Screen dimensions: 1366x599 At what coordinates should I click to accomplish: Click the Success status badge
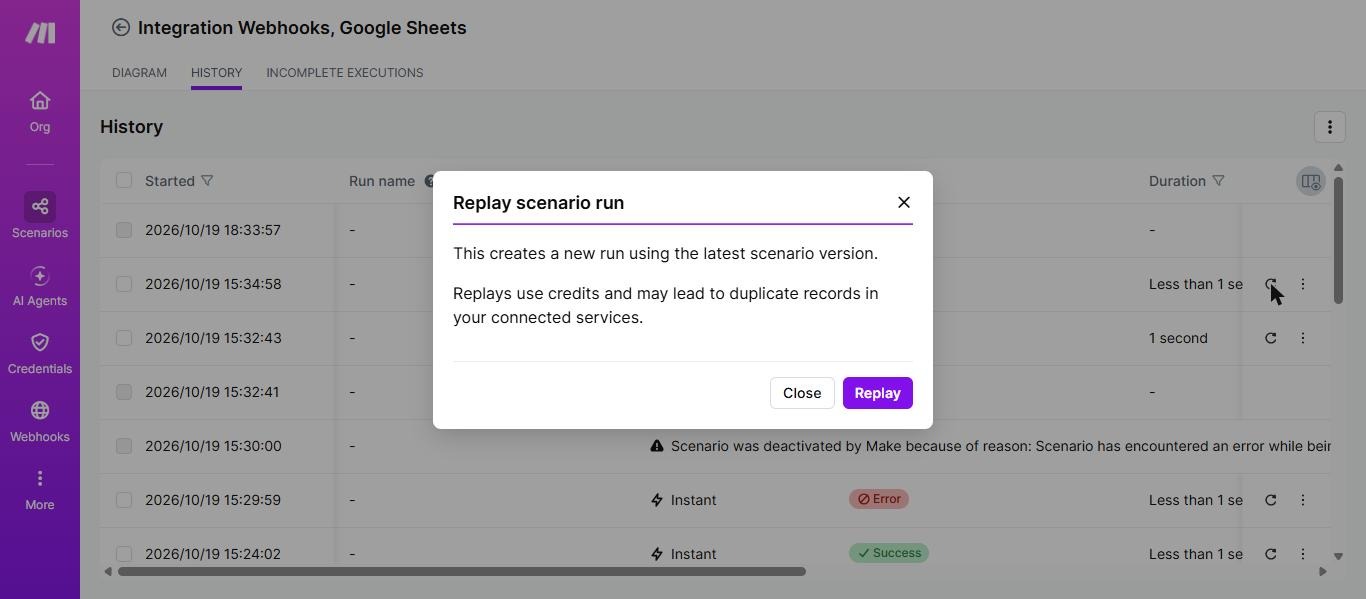889,553
